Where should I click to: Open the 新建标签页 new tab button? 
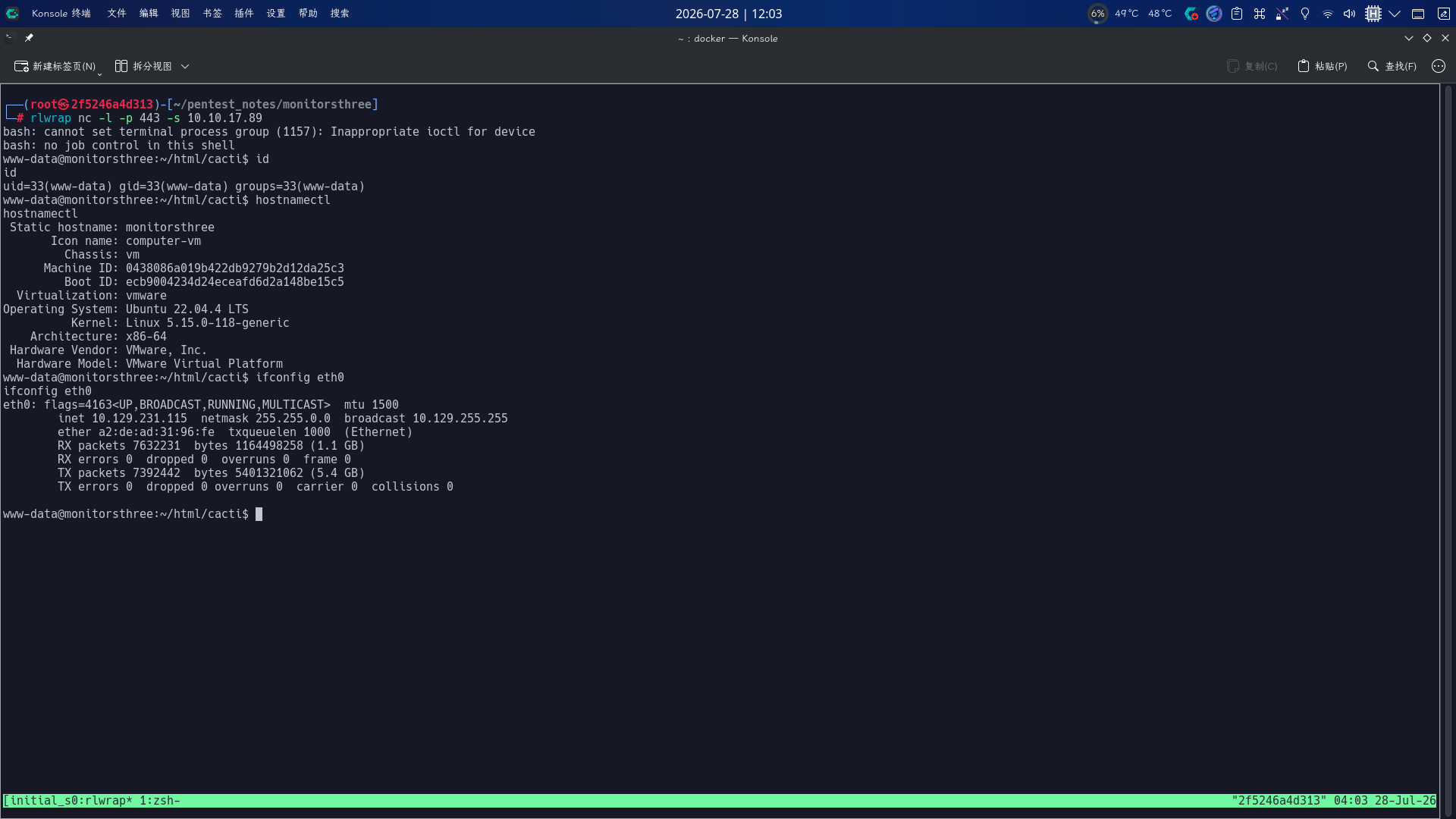point(55,67)
